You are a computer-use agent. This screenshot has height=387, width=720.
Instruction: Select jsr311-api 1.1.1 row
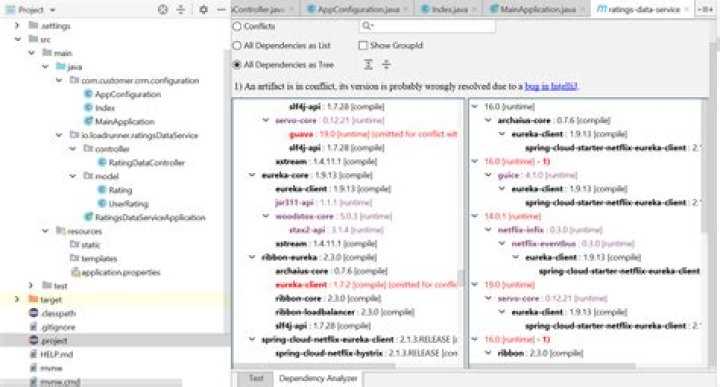323,202
